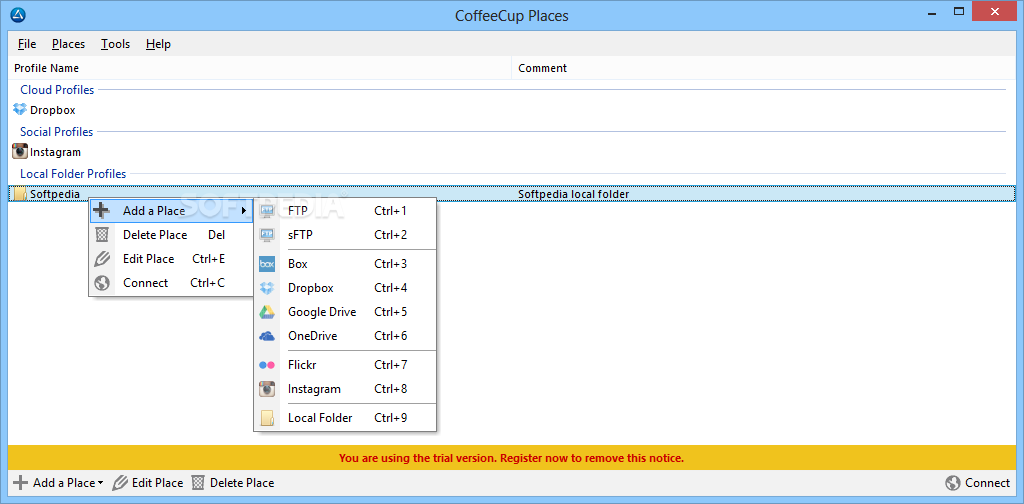Click the Instagram profile icon in list
Viewport: 1024px width, 504px height.
20,151
